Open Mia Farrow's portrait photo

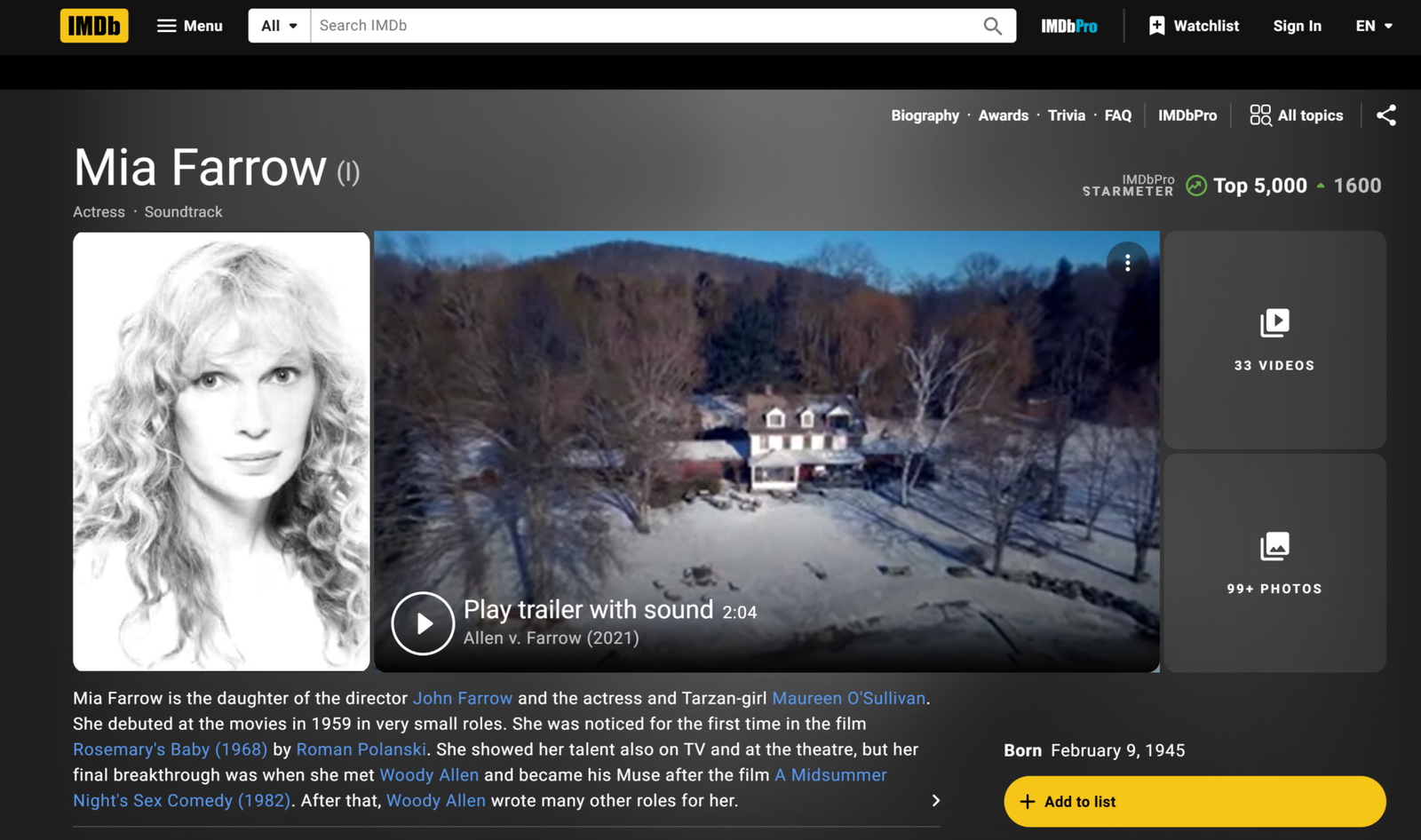click(221, 451)
